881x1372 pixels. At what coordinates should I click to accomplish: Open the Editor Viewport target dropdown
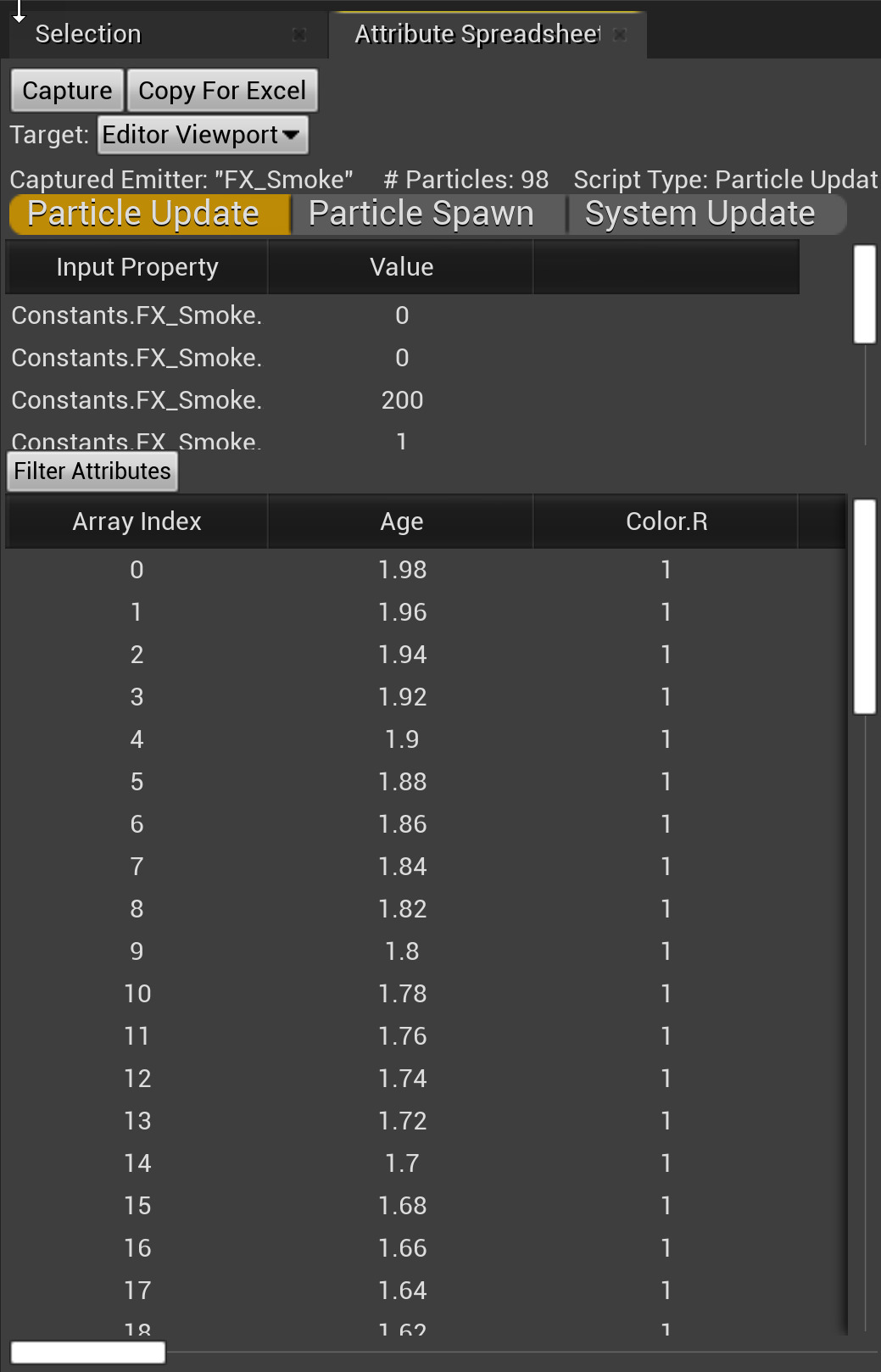click(203, 135)
